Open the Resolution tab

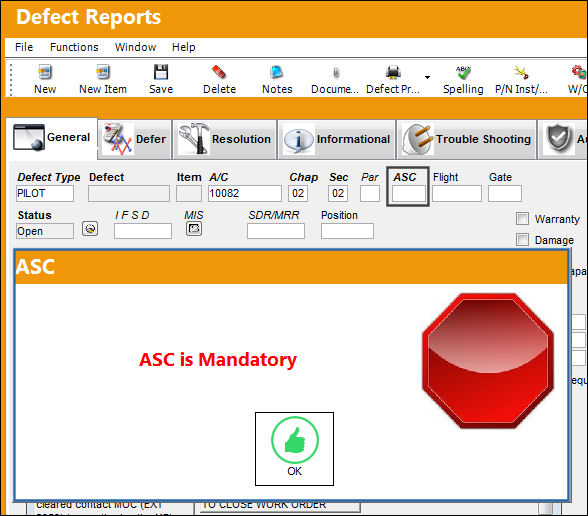pyautogui.click(x=224, y=139)
